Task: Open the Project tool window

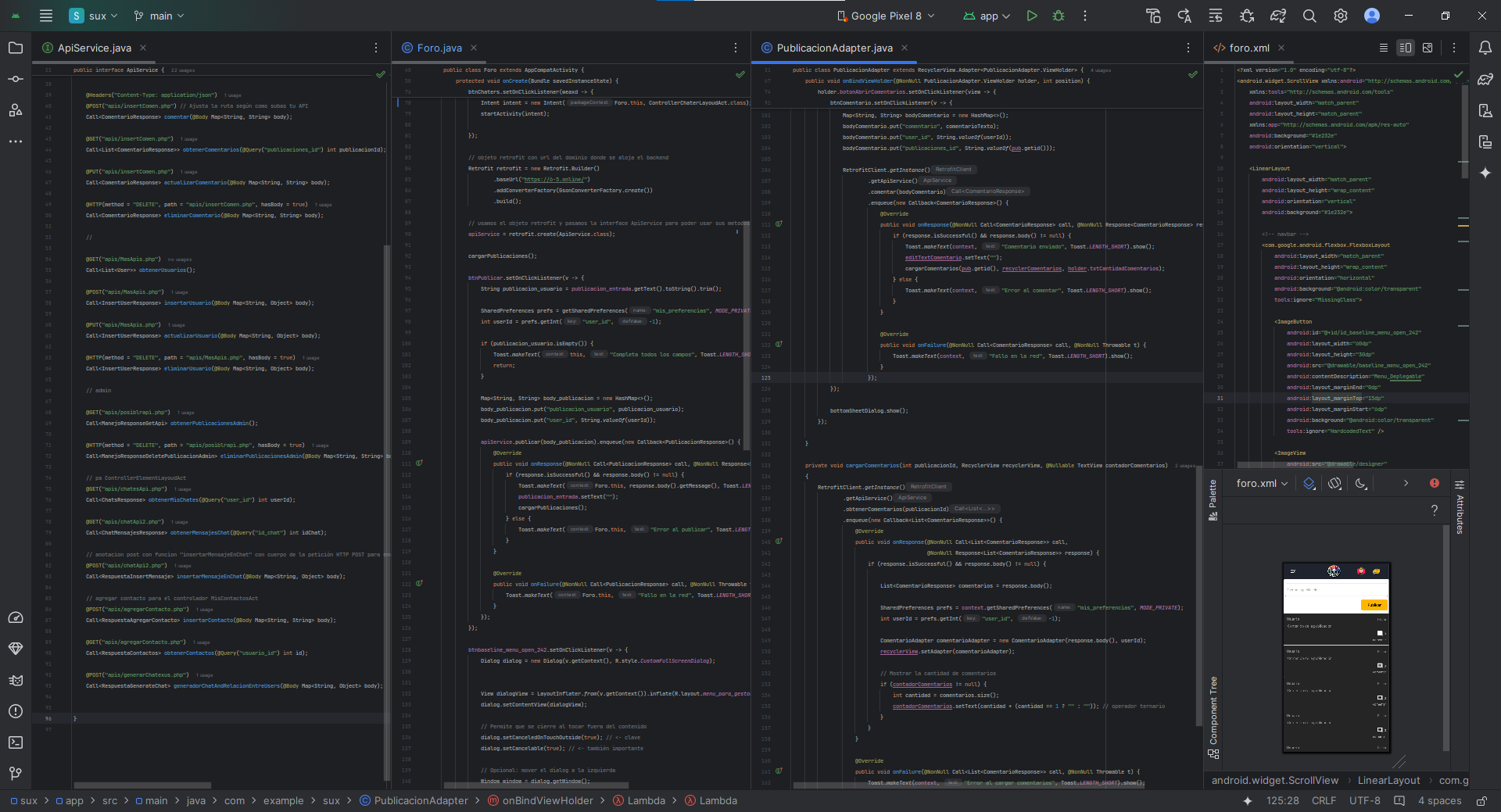Action: click(x=16, y=48)
